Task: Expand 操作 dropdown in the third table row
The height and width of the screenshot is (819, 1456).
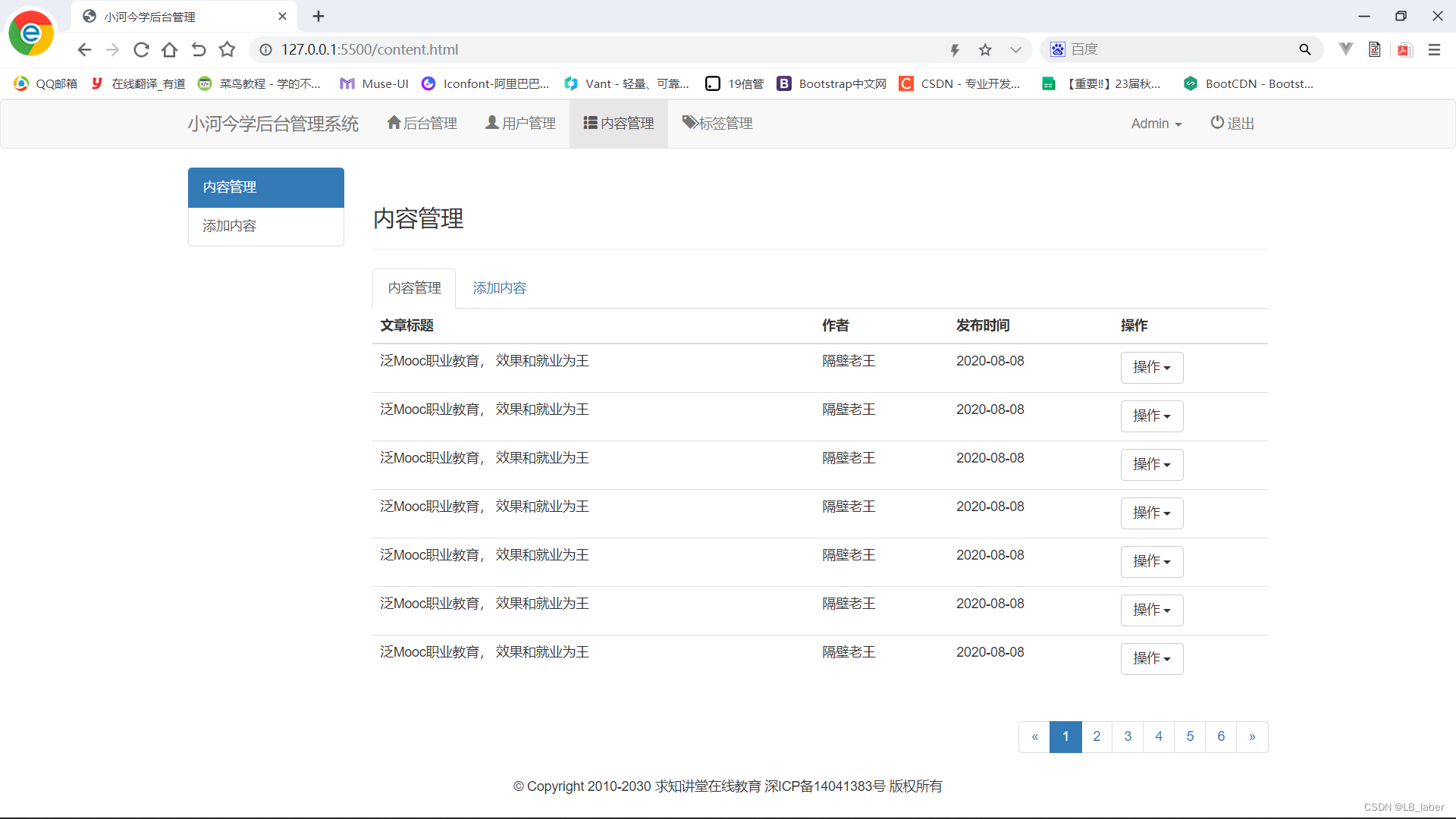Action: coord(1152,465)
